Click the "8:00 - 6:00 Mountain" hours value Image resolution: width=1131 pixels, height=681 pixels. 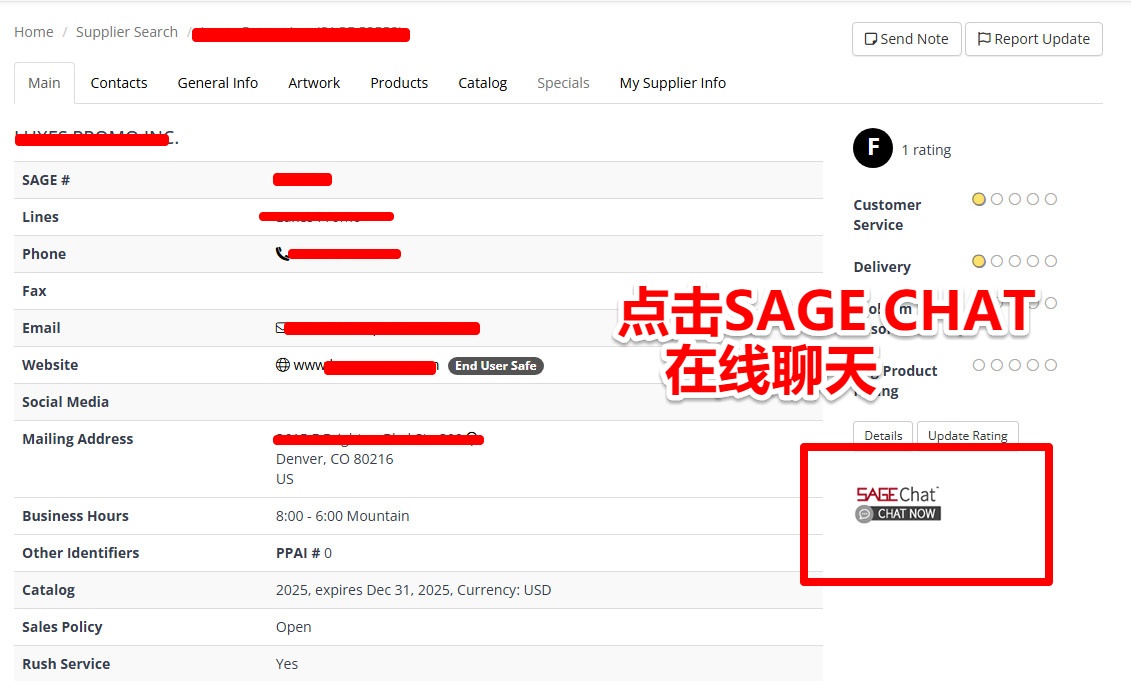click(x=343, y=517)
